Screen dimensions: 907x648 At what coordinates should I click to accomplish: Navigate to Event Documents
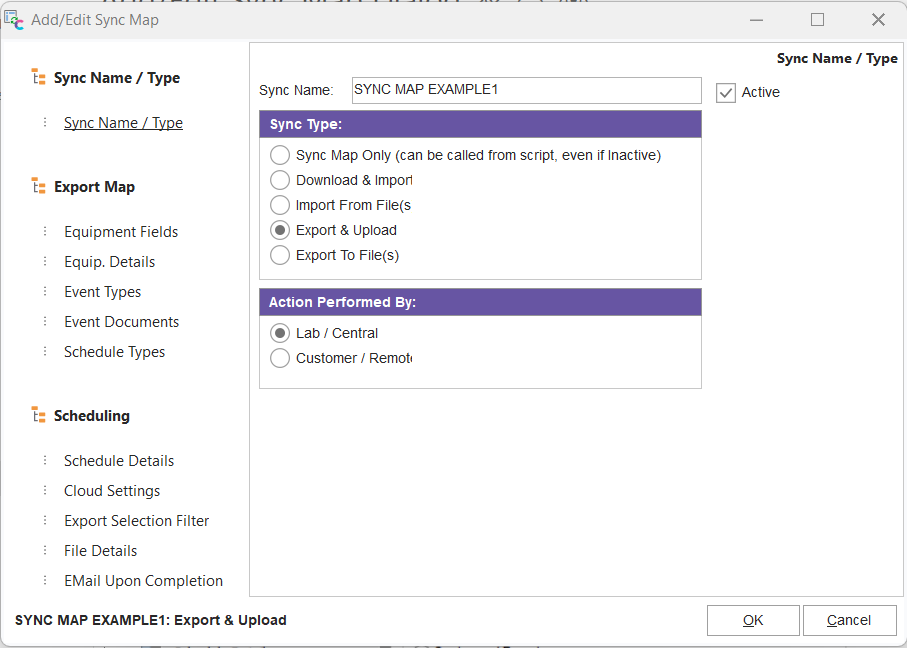point(121,322)
